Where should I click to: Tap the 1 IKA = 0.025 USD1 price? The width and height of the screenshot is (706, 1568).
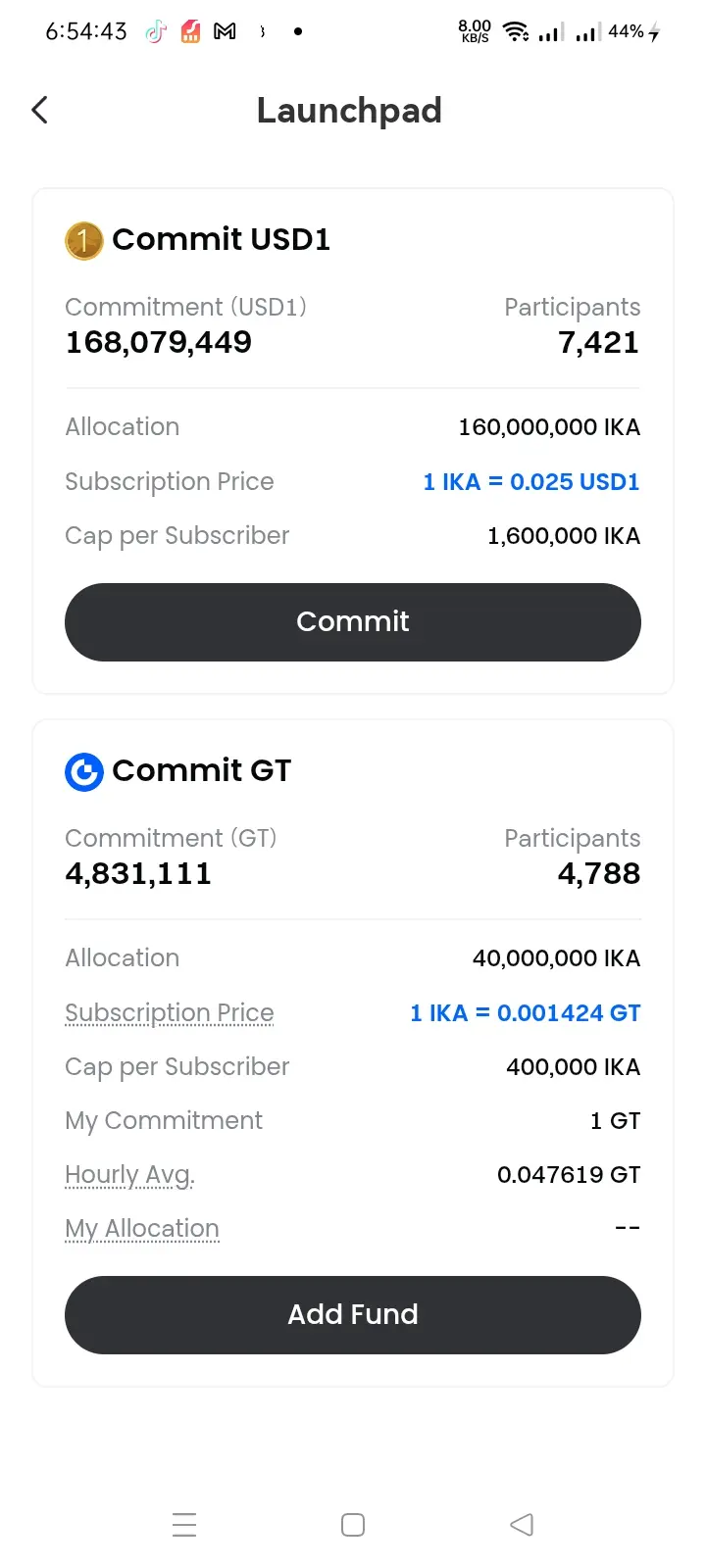point(531,482)
